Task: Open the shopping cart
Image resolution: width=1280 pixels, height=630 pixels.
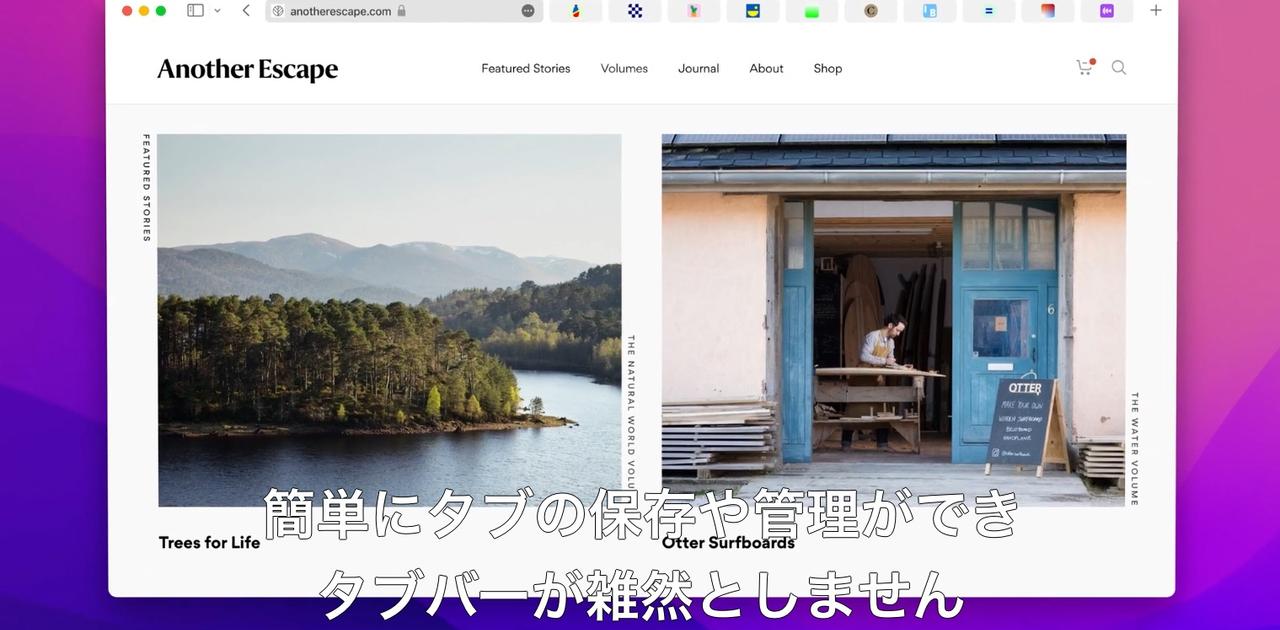Action: point(1085,67)
